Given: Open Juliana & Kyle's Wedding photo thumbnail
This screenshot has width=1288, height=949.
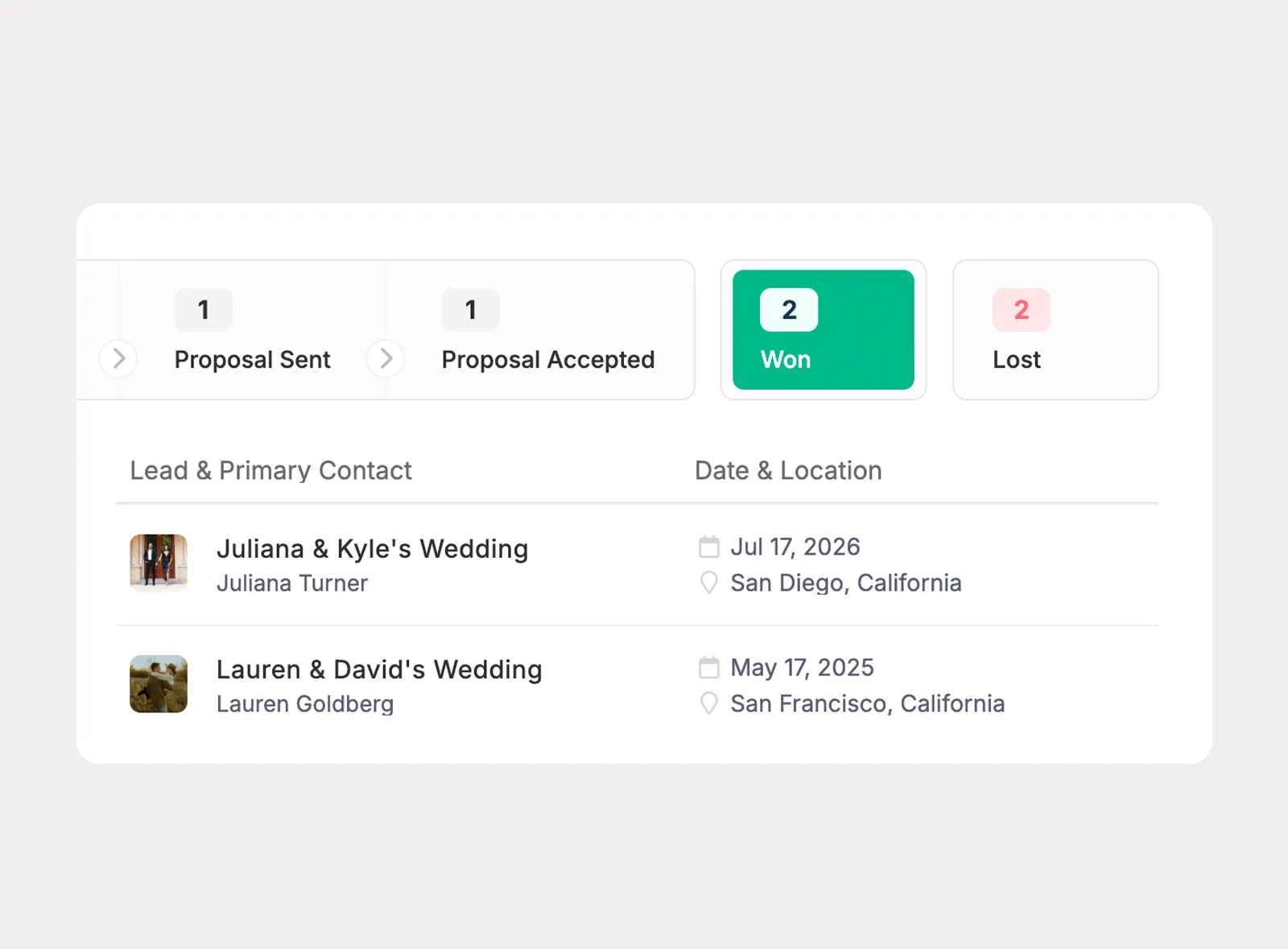Looking at the screenshot, I should (x=159, y=563).
